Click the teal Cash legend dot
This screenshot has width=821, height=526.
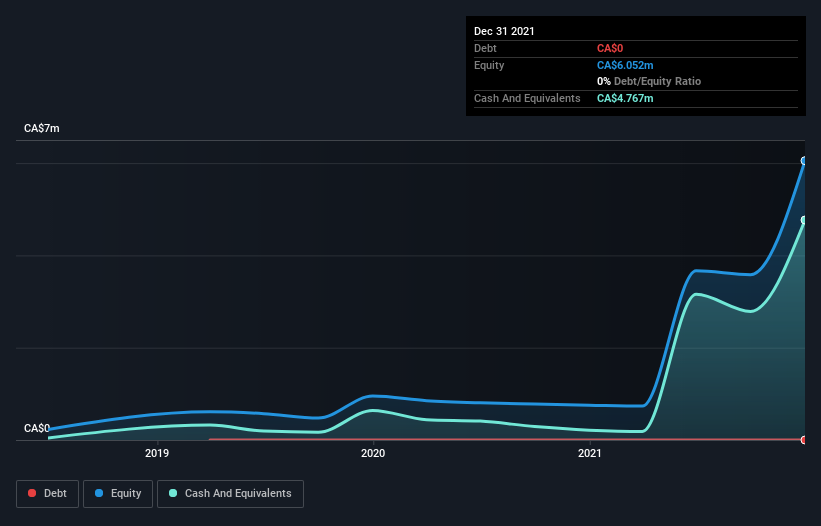point(173,493)
